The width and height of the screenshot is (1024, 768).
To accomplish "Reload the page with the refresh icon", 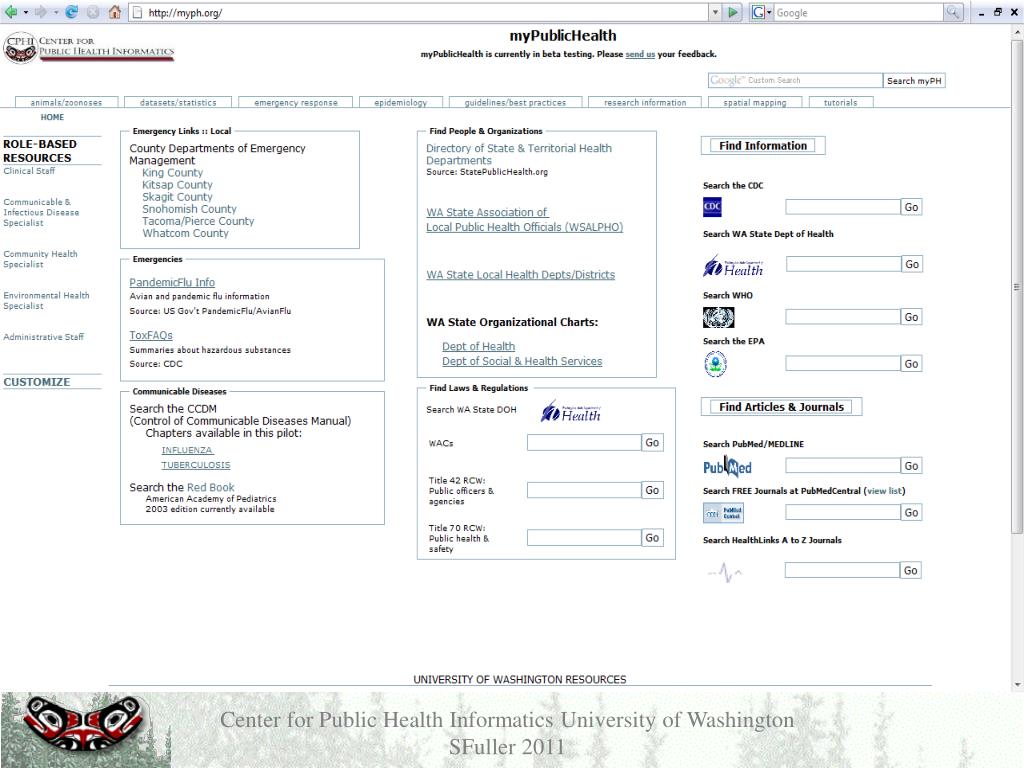I will coord(72,12).
